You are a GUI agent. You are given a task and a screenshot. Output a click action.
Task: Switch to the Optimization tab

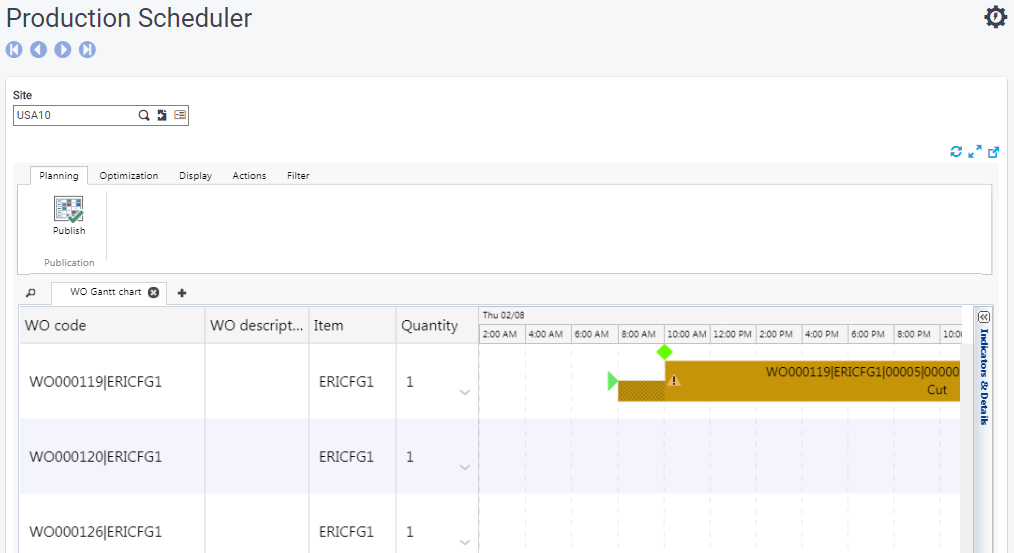128,175
